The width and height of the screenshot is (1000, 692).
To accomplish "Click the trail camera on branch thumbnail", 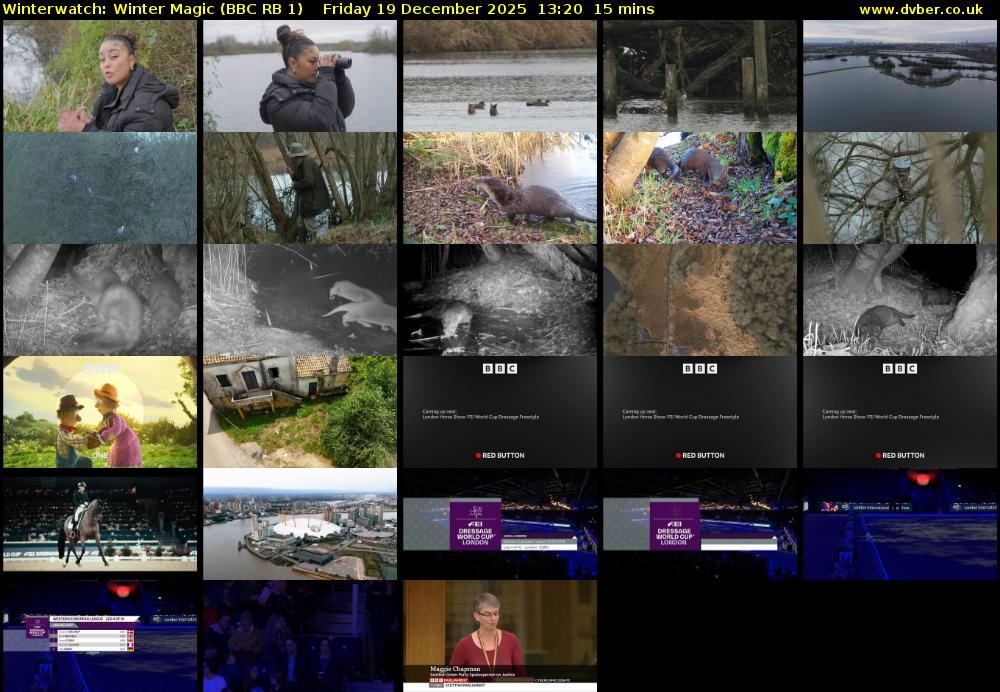I will 900,188.
